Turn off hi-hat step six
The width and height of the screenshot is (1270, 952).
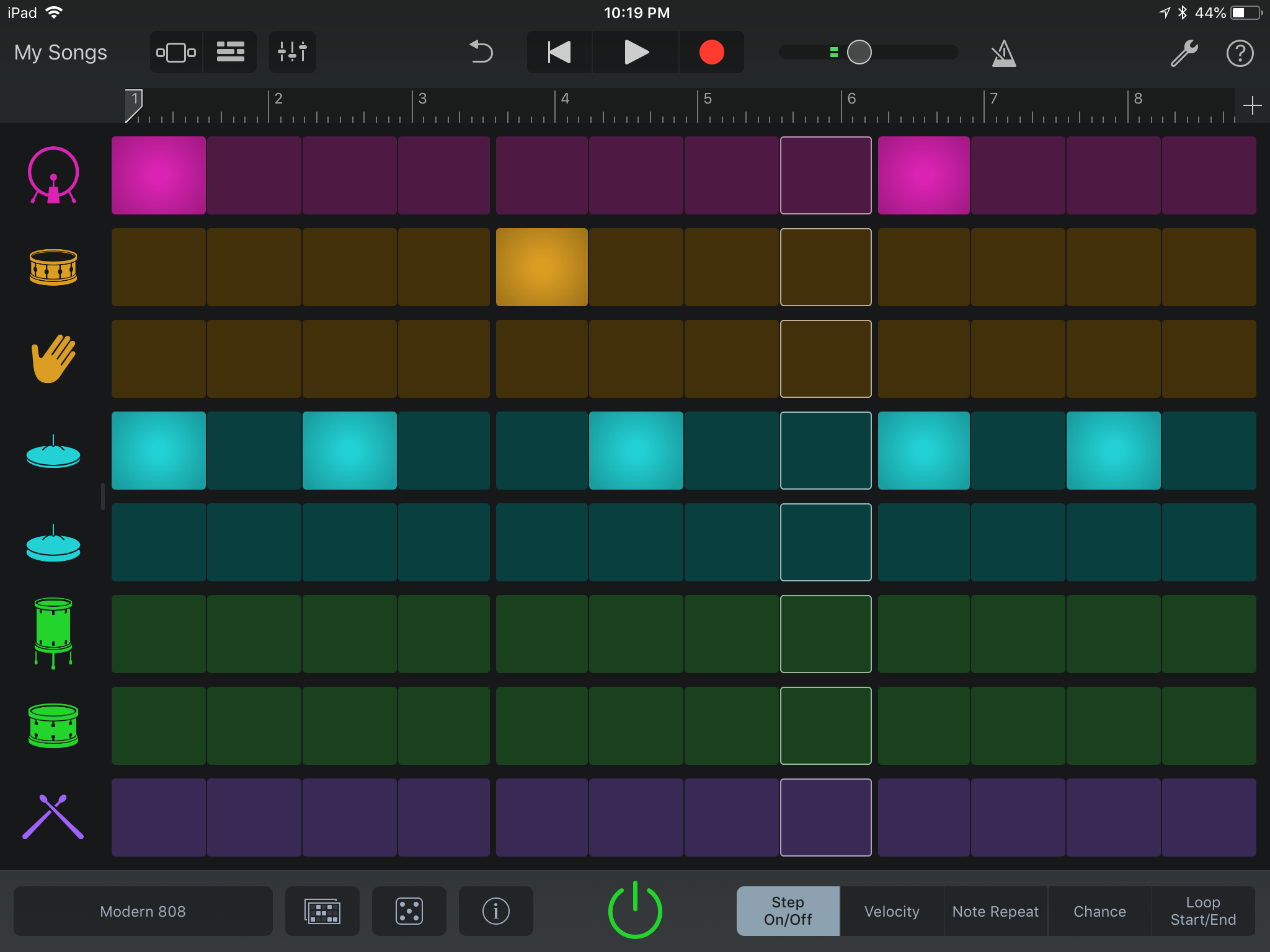(636, 451)
